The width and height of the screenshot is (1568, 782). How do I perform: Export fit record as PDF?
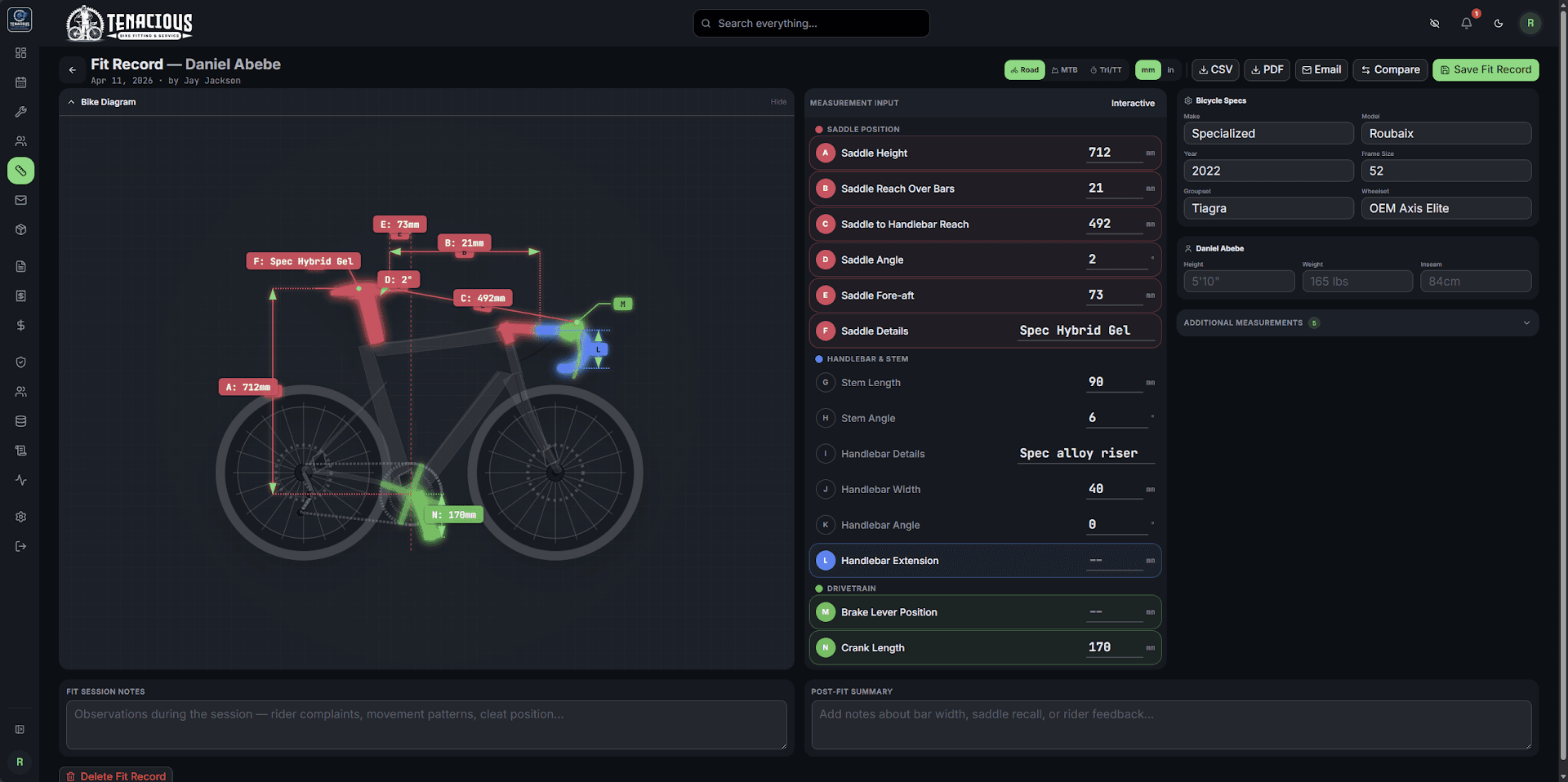[1267, 70]
